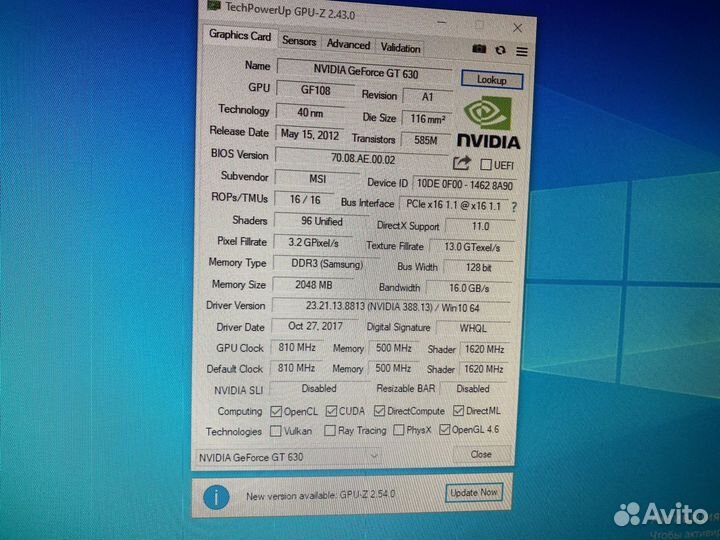Click the Shaders value 96 Unified
Viewport: 720px width, 540px height.
[x=321, y=221]
